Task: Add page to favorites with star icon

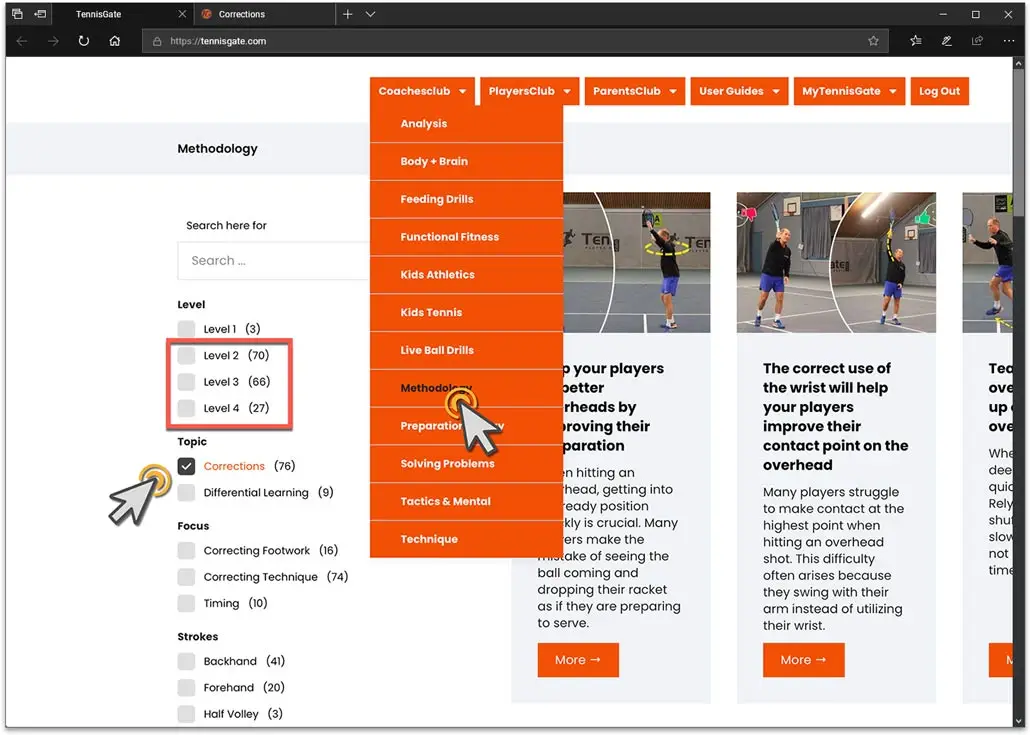Action: point(873,41)
